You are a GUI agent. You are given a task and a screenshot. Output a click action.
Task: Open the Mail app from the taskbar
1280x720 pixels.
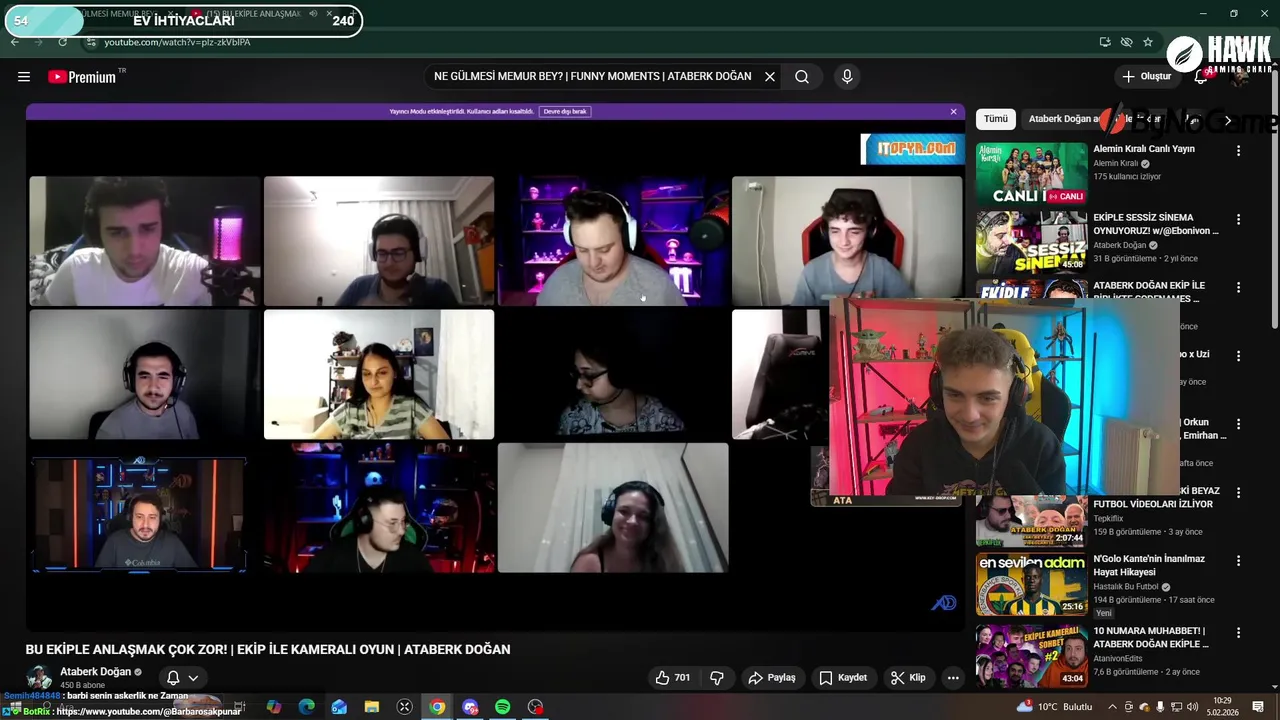point(339,707)
